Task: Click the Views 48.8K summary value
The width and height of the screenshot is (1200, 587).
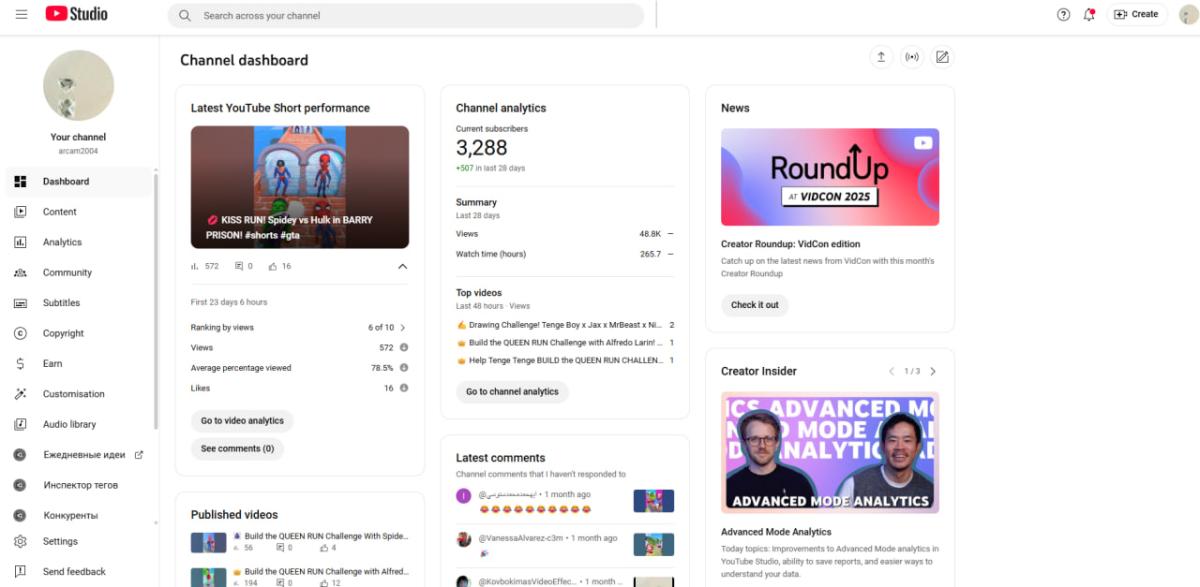Action: click(650, 234)
